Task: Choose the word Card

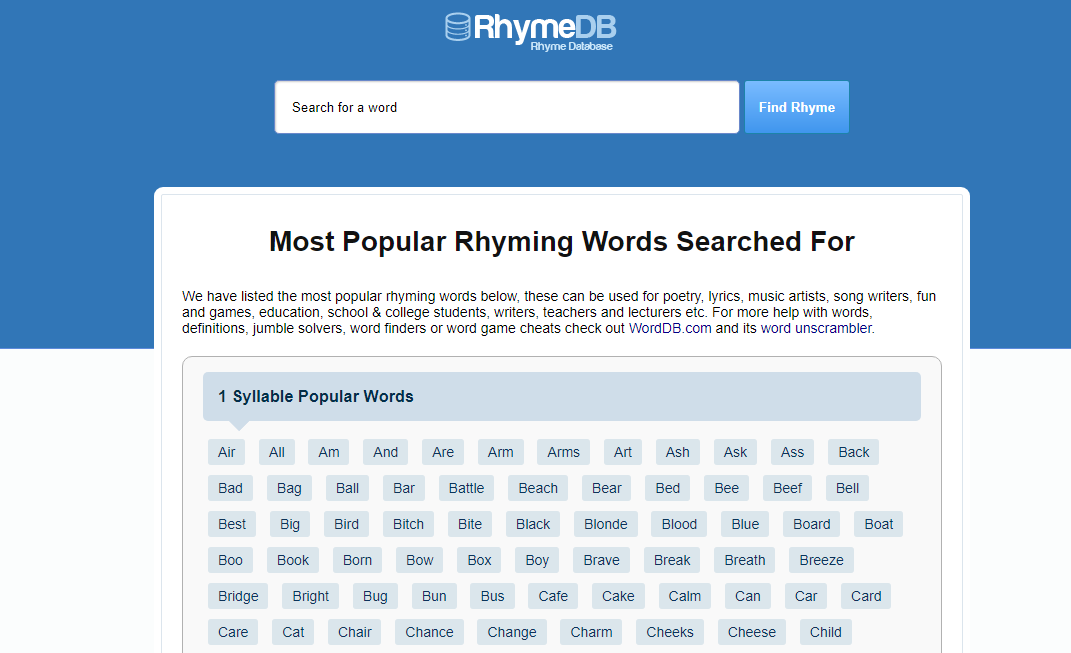Action: pyautogui.click(x=866, y=596)
